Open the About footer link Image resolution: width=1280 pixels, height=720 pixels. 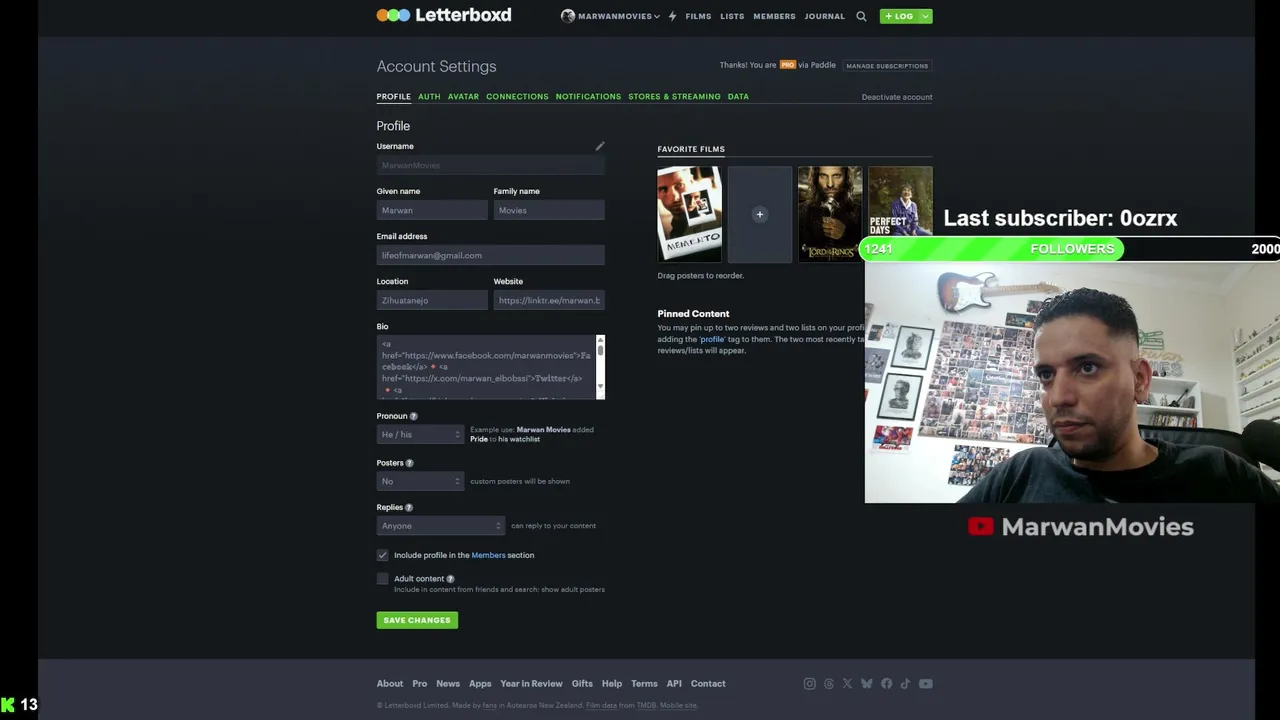[x=390, y=684]
